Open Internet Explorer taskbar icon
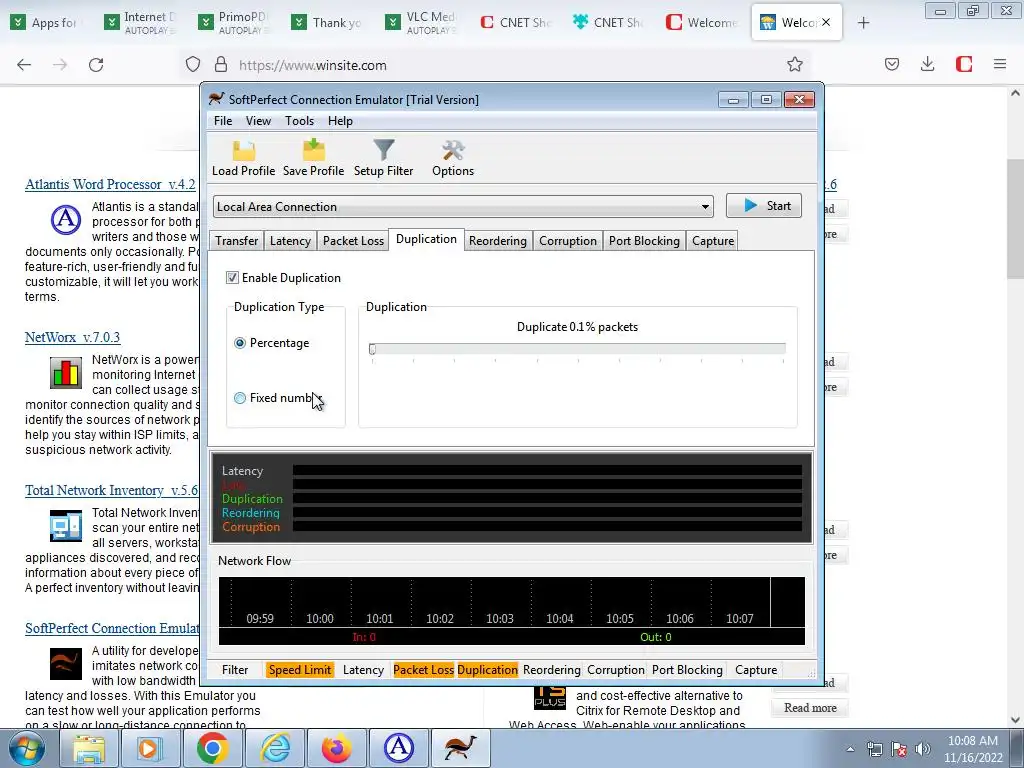 [x=274, y=748]
